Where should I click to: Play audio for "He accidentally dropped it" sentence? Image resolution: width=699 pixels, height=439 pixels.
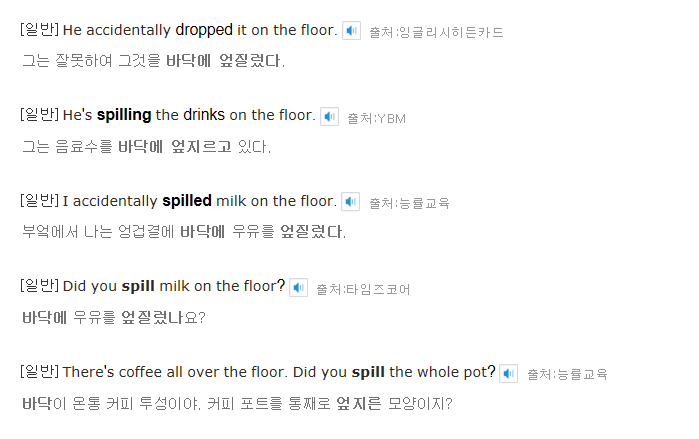(x=351, y=31)
